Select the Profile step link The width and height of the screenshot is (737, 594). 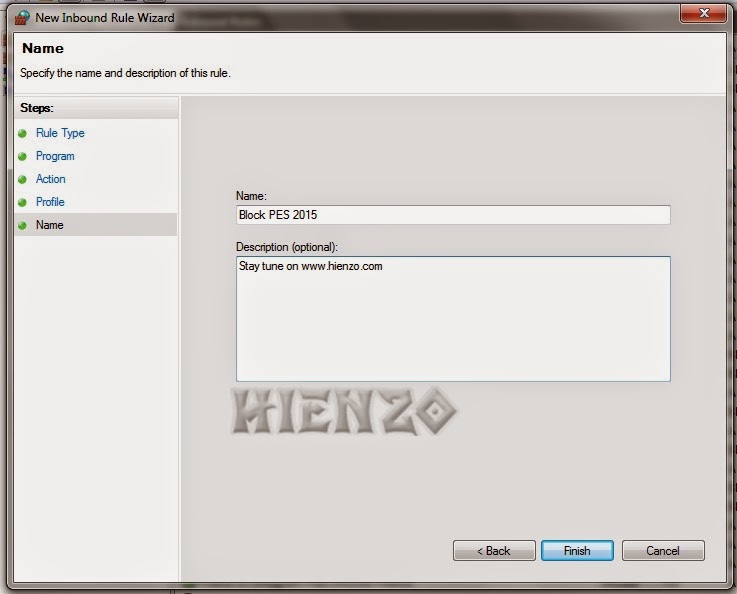pos(50,202)
